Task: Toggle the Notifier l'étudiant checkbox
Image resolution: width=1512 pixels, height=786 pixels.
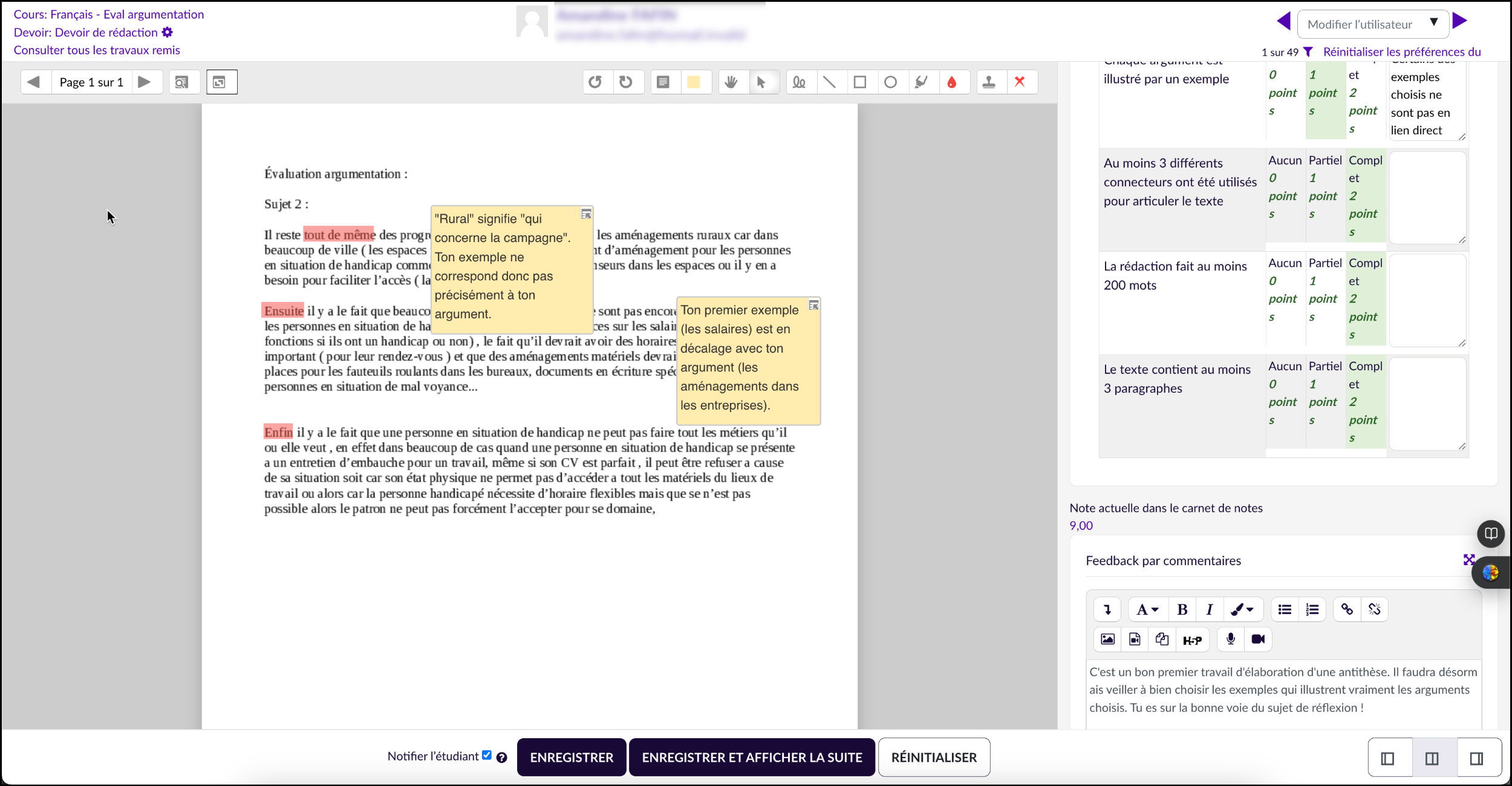Action: click(487, 755)
